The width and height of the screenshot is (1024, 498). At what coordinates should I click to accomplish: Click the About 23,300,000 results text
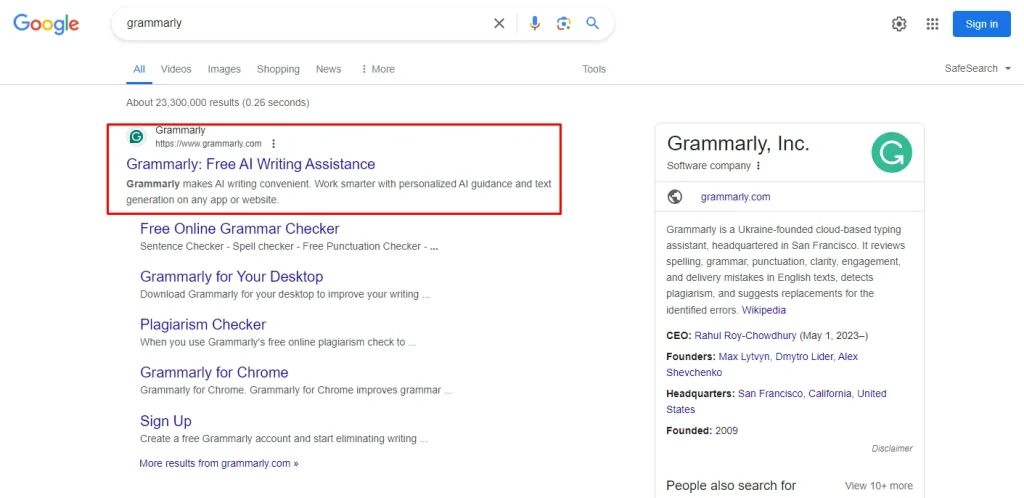pos(217,102)
